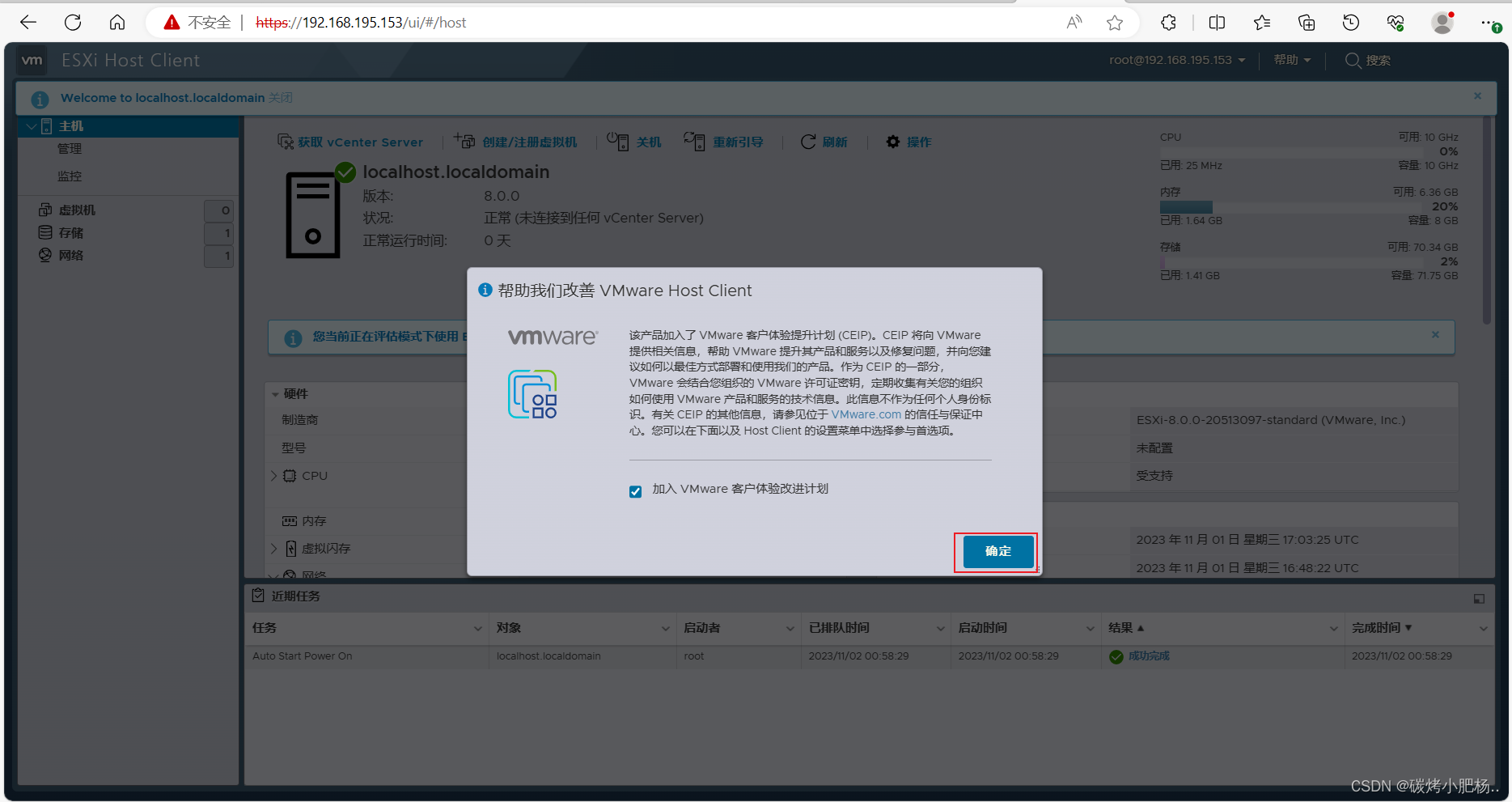Dismiss the welcome banner with its X
Viewport: 1512px width, 802px height.
(1477, 95)
